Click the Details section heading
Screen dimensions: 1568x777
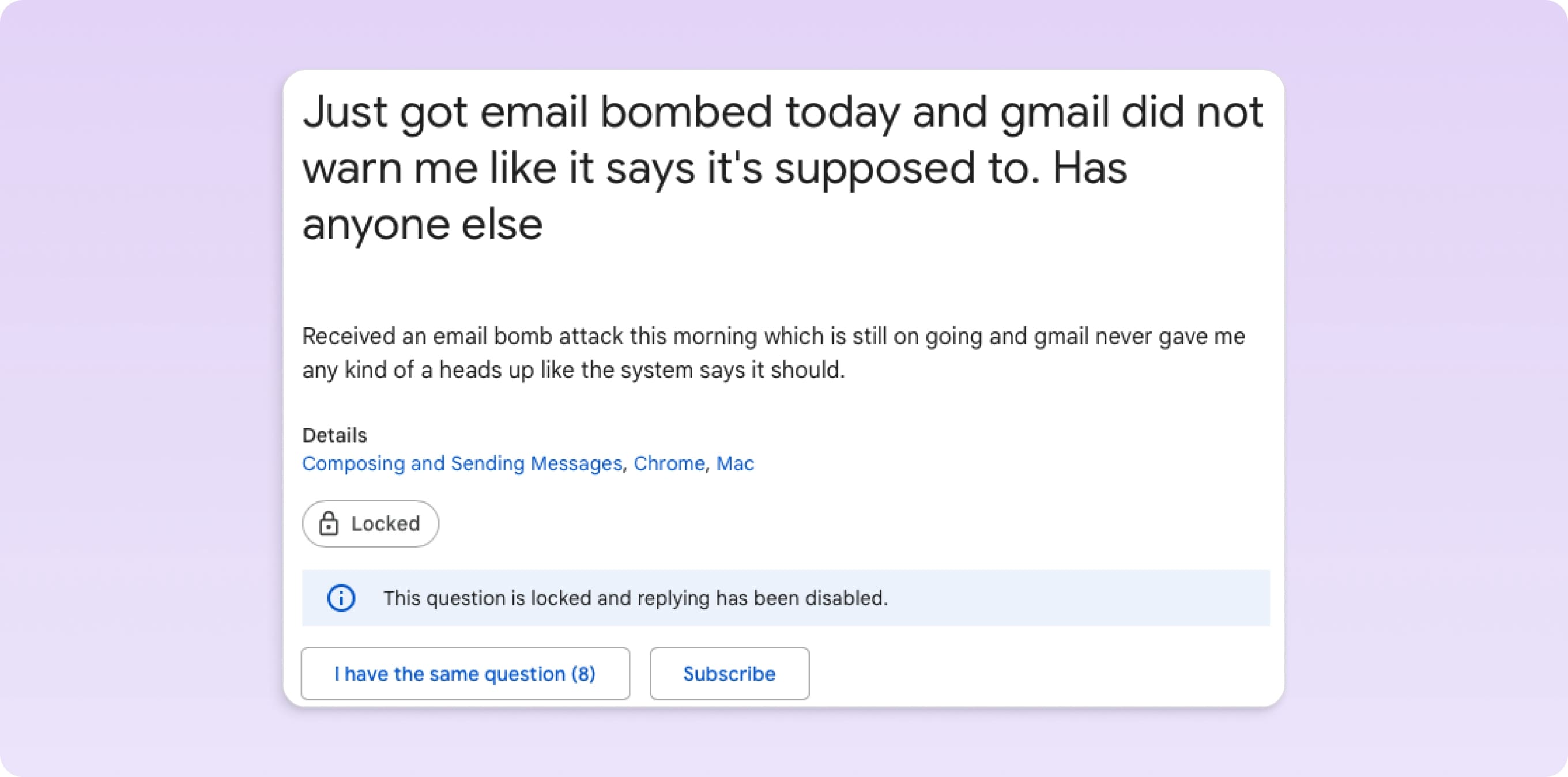(334, 435)
